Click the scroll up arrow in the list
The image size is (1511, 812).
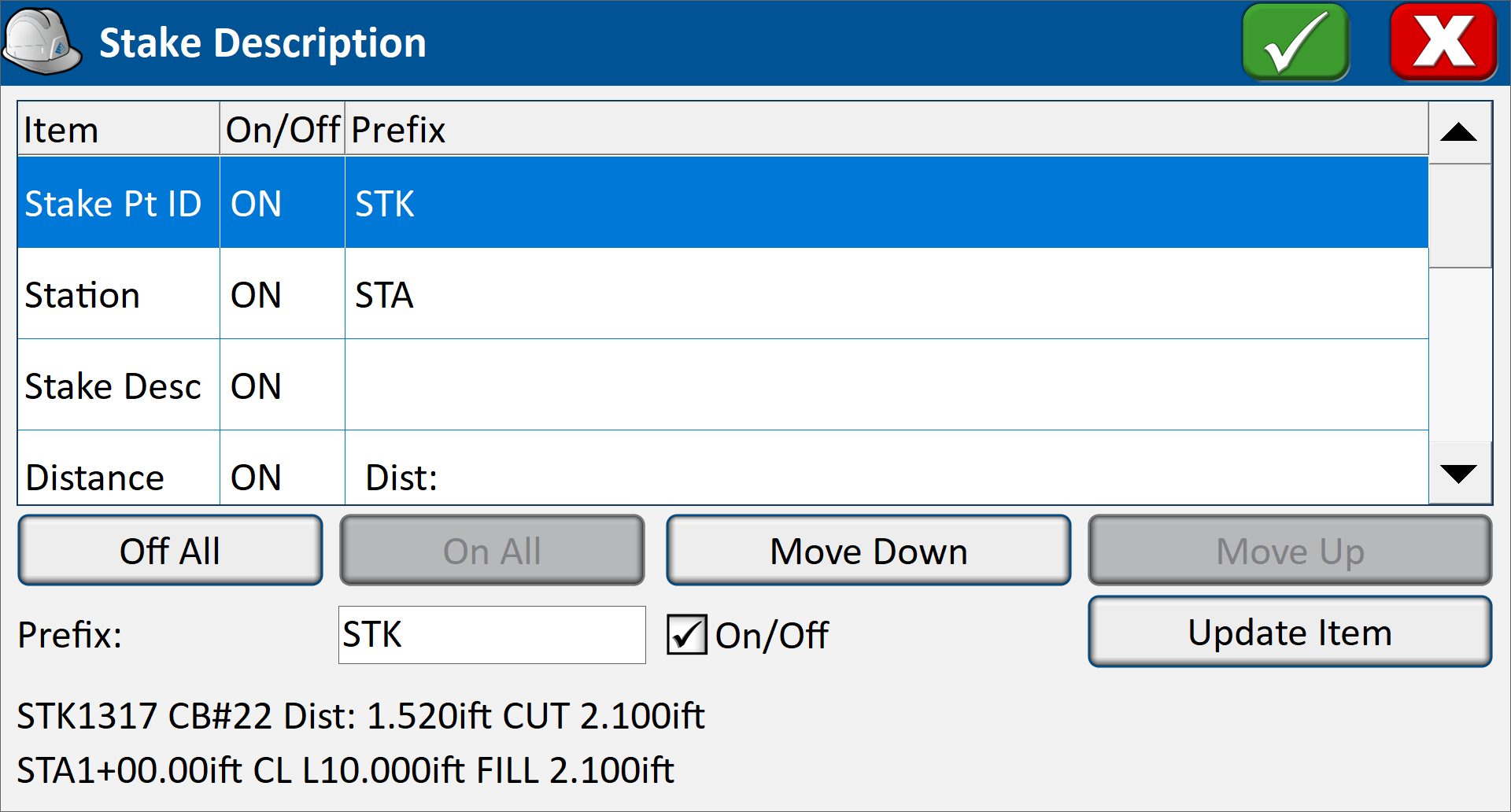1459,132
